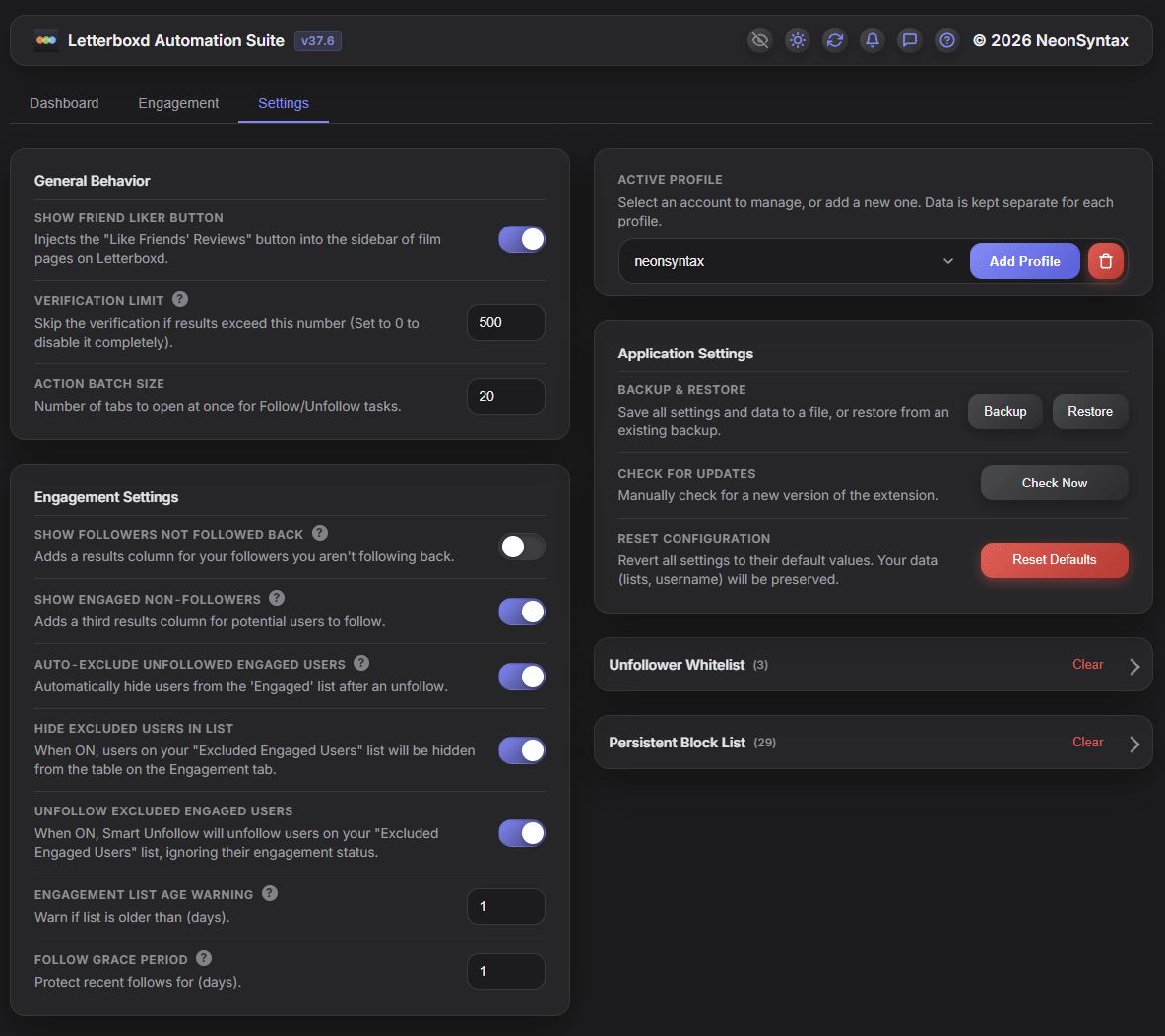Click the Unfollower Whitelist title text

click(x=677, y=665)
